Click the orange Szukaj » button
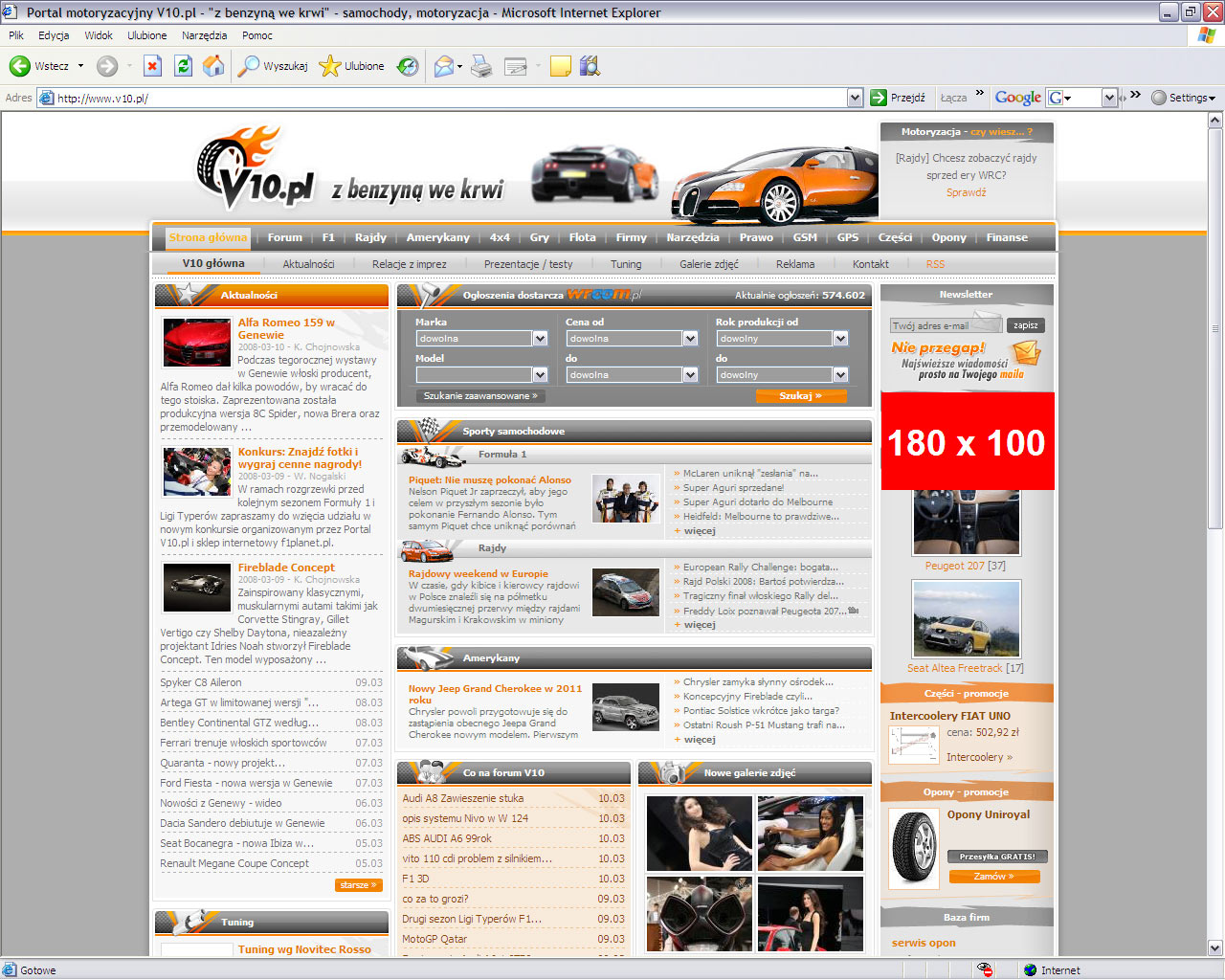The width and height of the screenshot is (1225, 980). pos(801,395)
